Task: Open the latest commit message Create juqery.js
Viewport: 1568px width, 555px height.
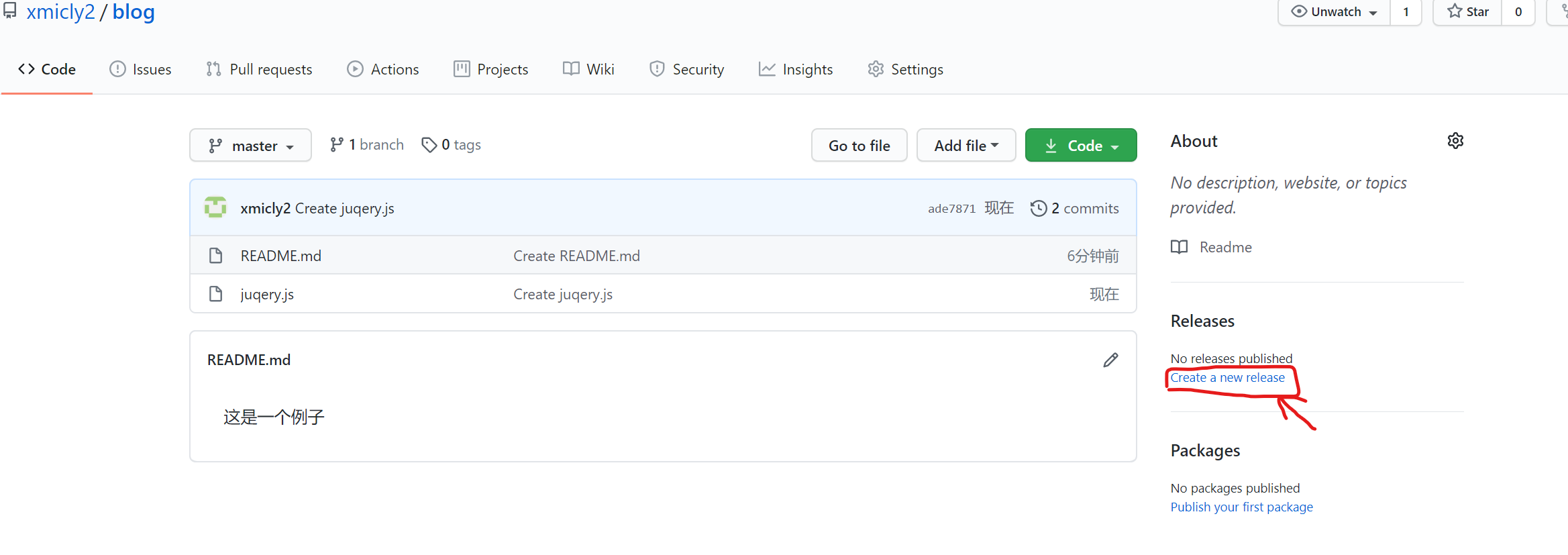Action: tap(345, 208)
